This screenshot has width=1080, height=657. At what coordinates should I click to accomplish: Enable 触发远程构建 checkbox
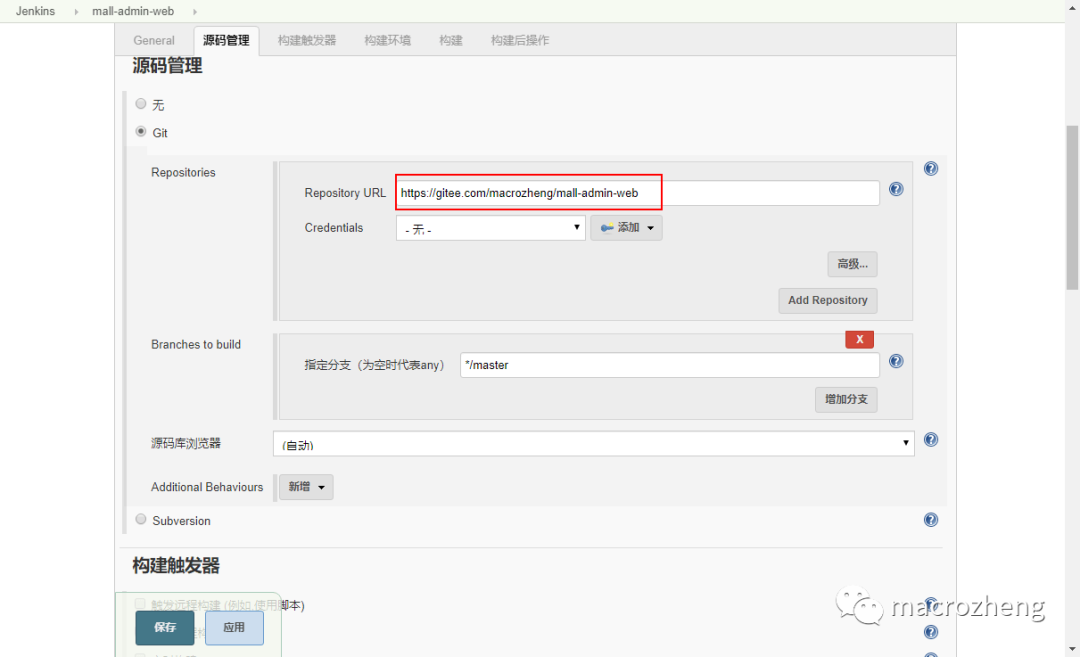140,604
